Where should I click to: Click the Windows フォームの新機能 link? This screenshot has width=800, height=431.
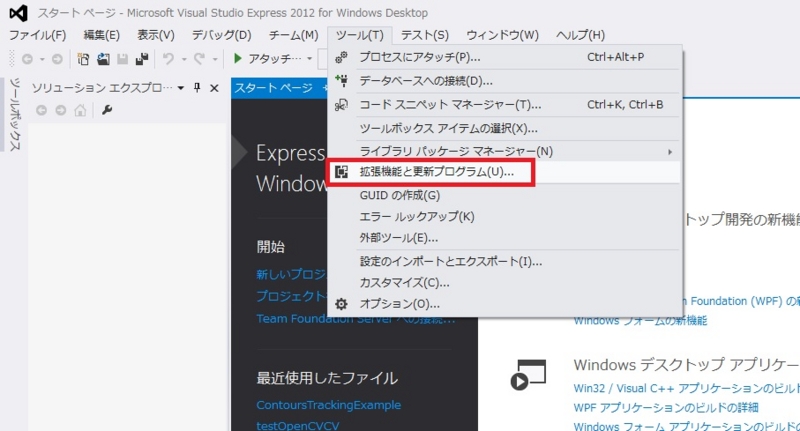(x=640, y=321)
